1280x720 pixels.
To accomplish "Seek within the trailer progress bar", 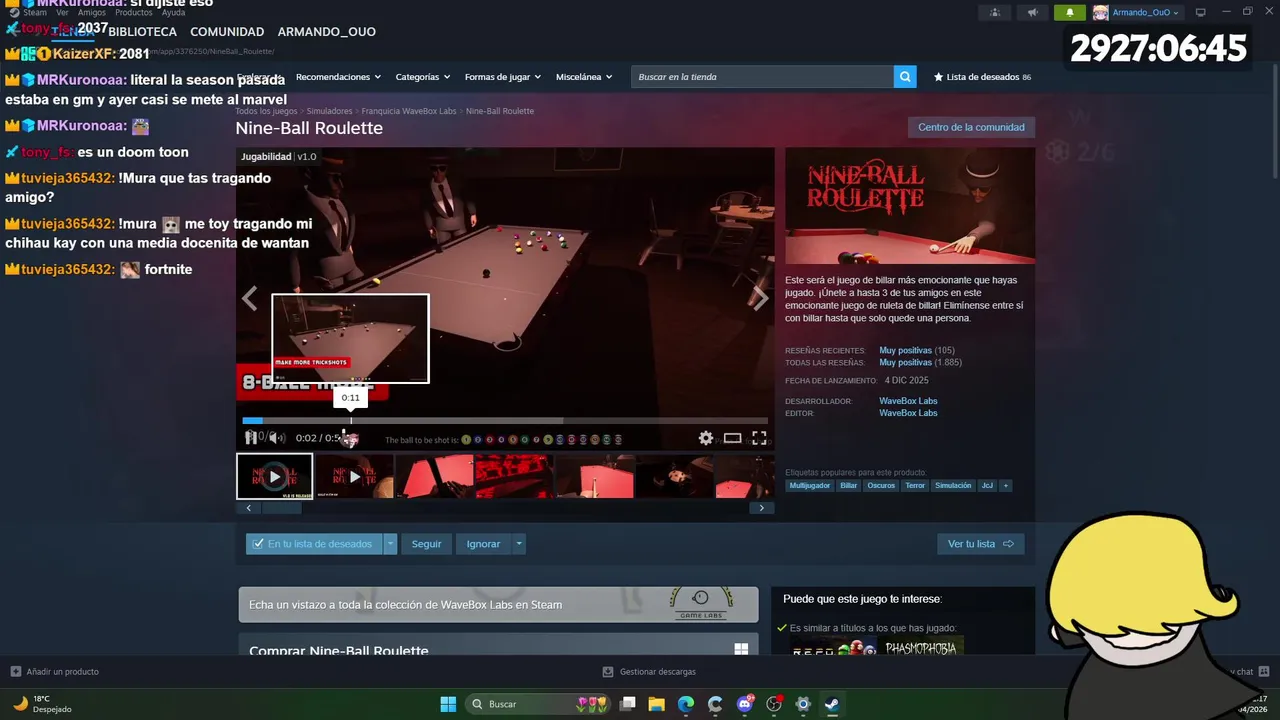I will [x=505, y=421].
